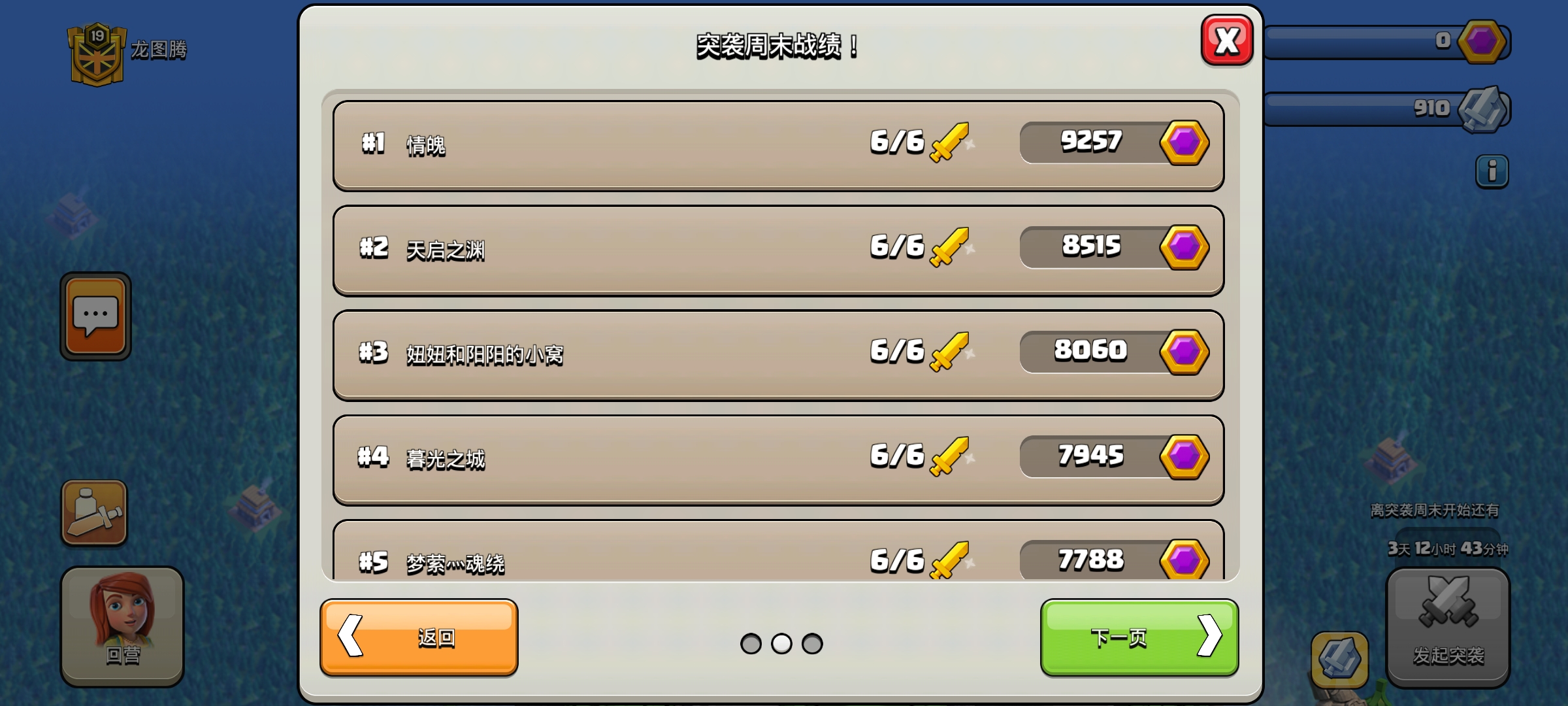Tap the 发起突袭 start raid button
The width and height of the screenshot is (1568, 706).
coord(1448,628)
